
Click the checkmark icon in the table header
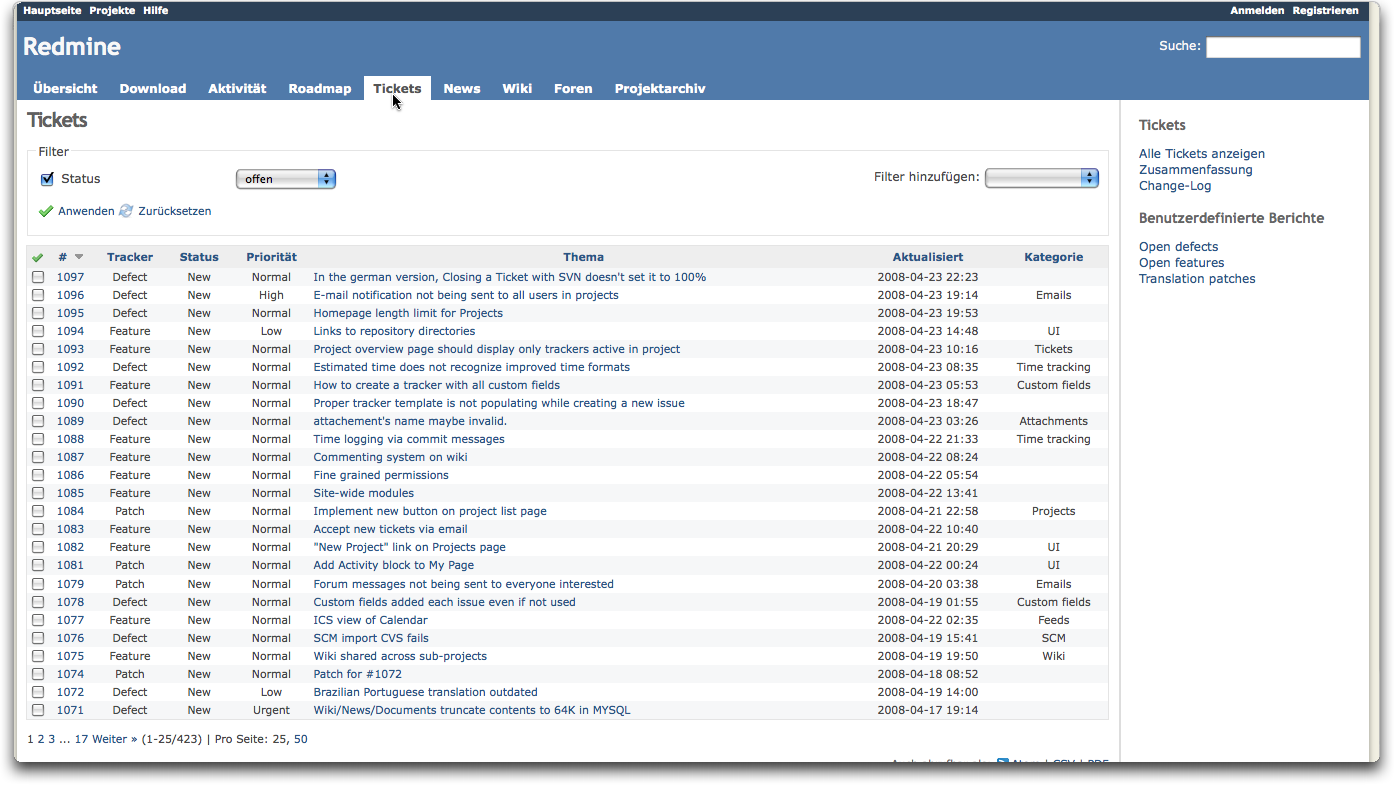click(37, 257)
